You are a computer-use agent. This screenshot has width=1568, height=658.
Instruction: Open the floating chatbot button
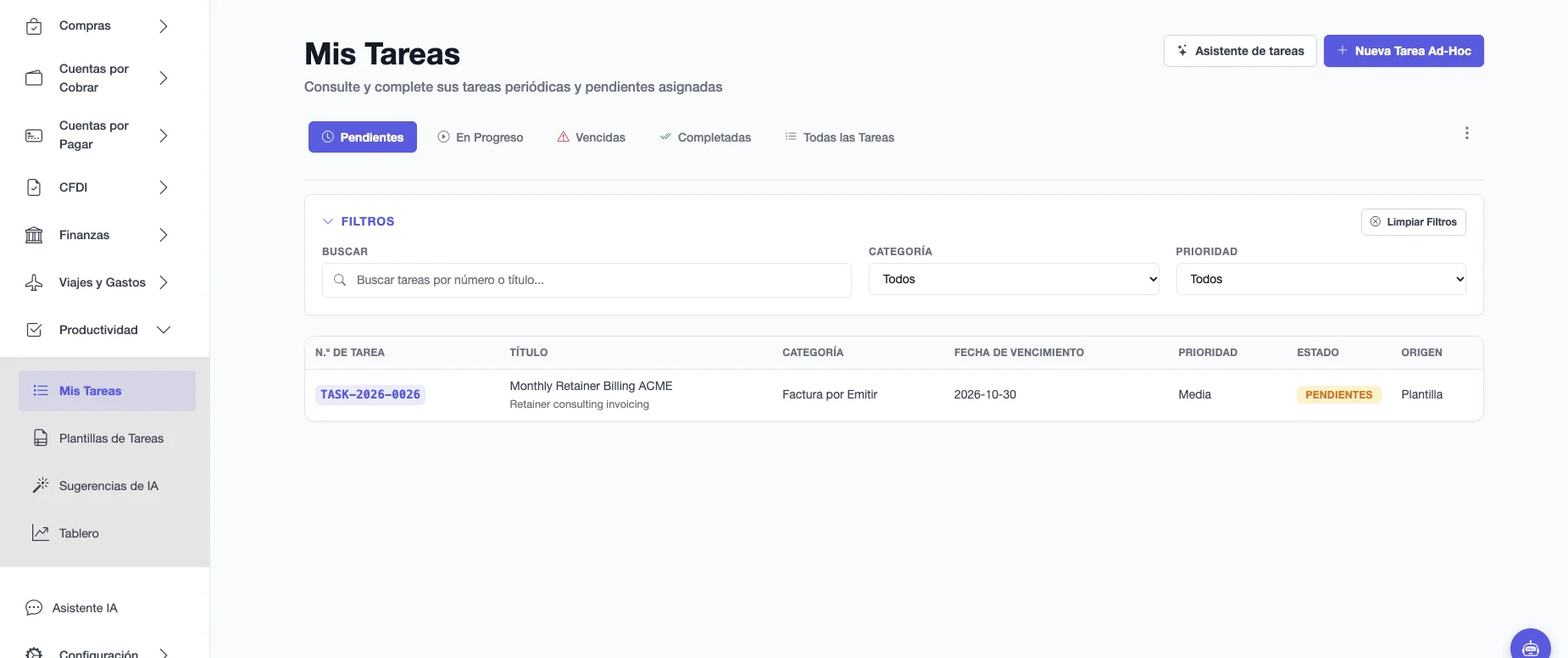coord(1531,646)
